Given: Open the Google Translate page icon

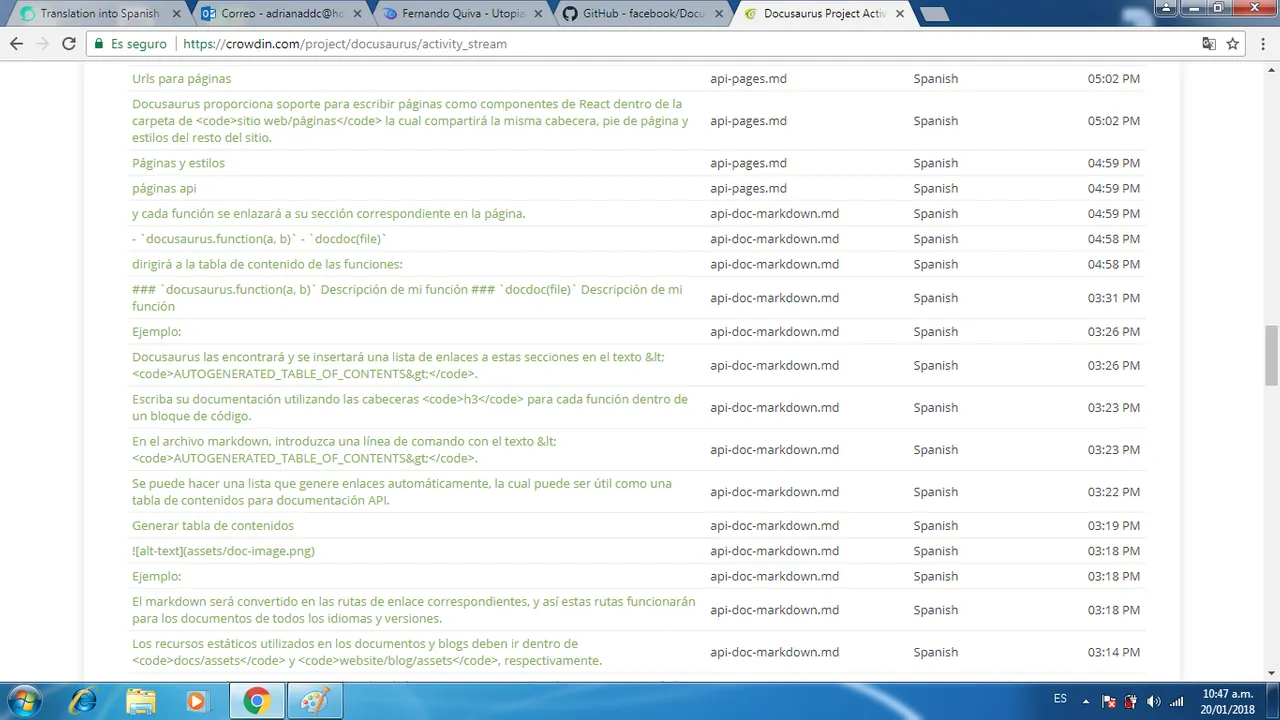Looking at the screenshot, I should 1209,44.
